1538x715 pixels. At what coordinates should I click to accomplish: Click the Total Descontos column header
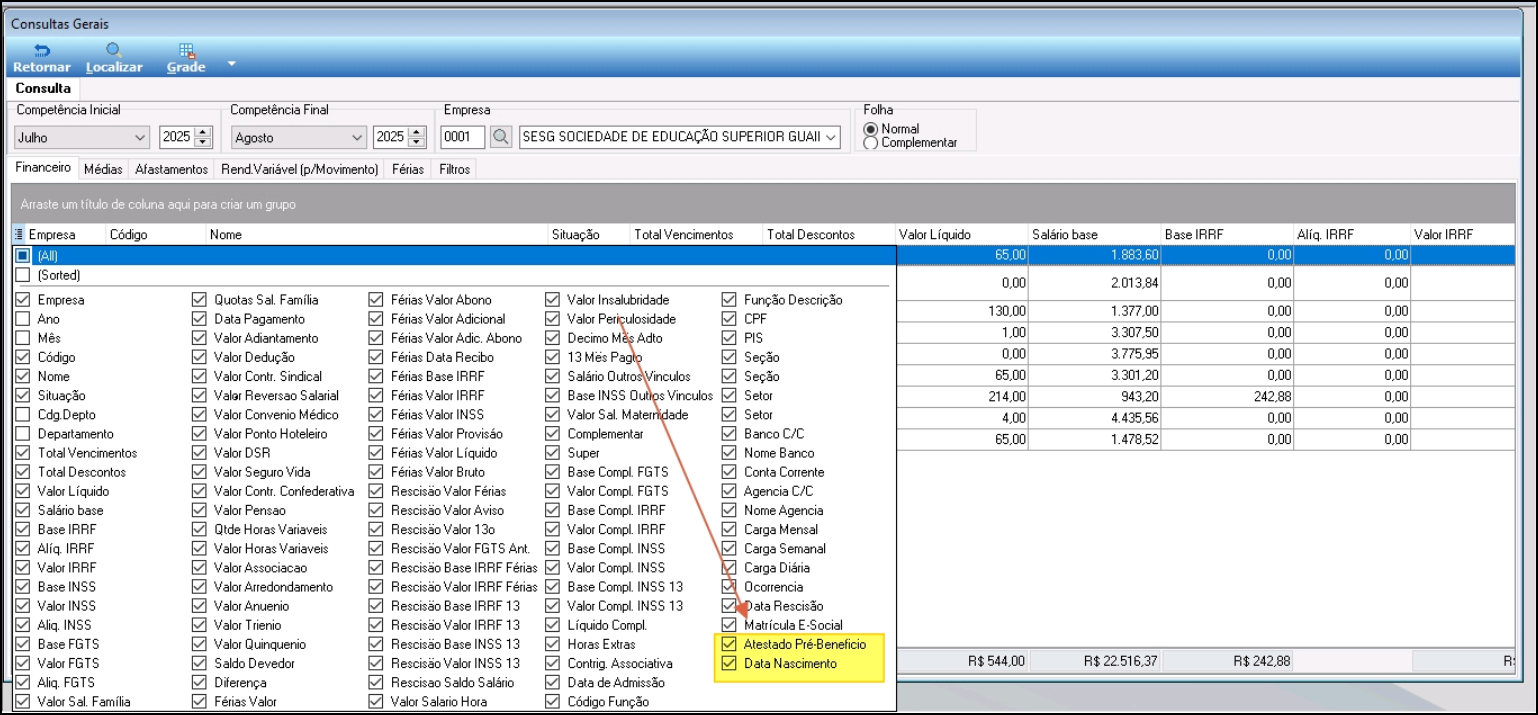point(829,234)
